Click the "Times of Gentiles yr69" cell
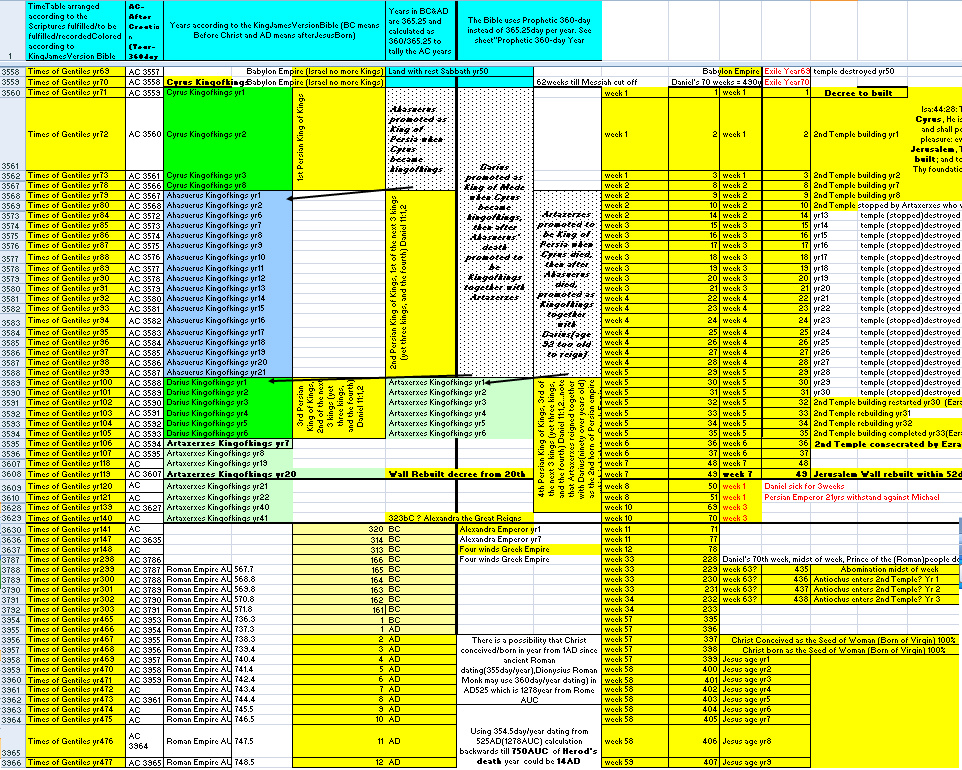This screenshot has height=770, width=962. pos(75,72)
